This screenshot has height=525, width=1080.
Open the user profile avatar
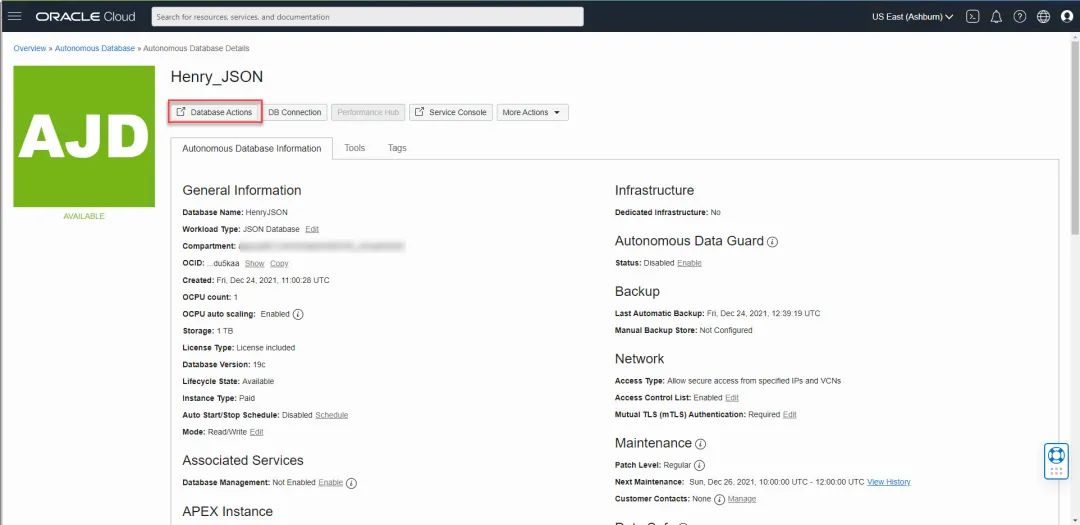click(1067, 17)
